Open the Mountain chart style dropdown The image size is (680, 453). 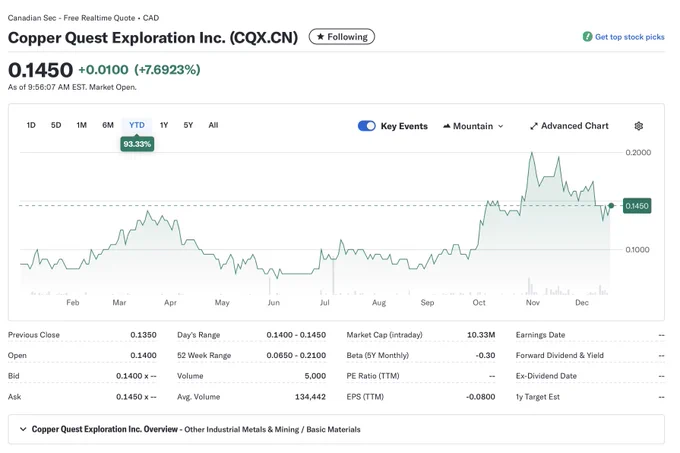click(473, 126)
